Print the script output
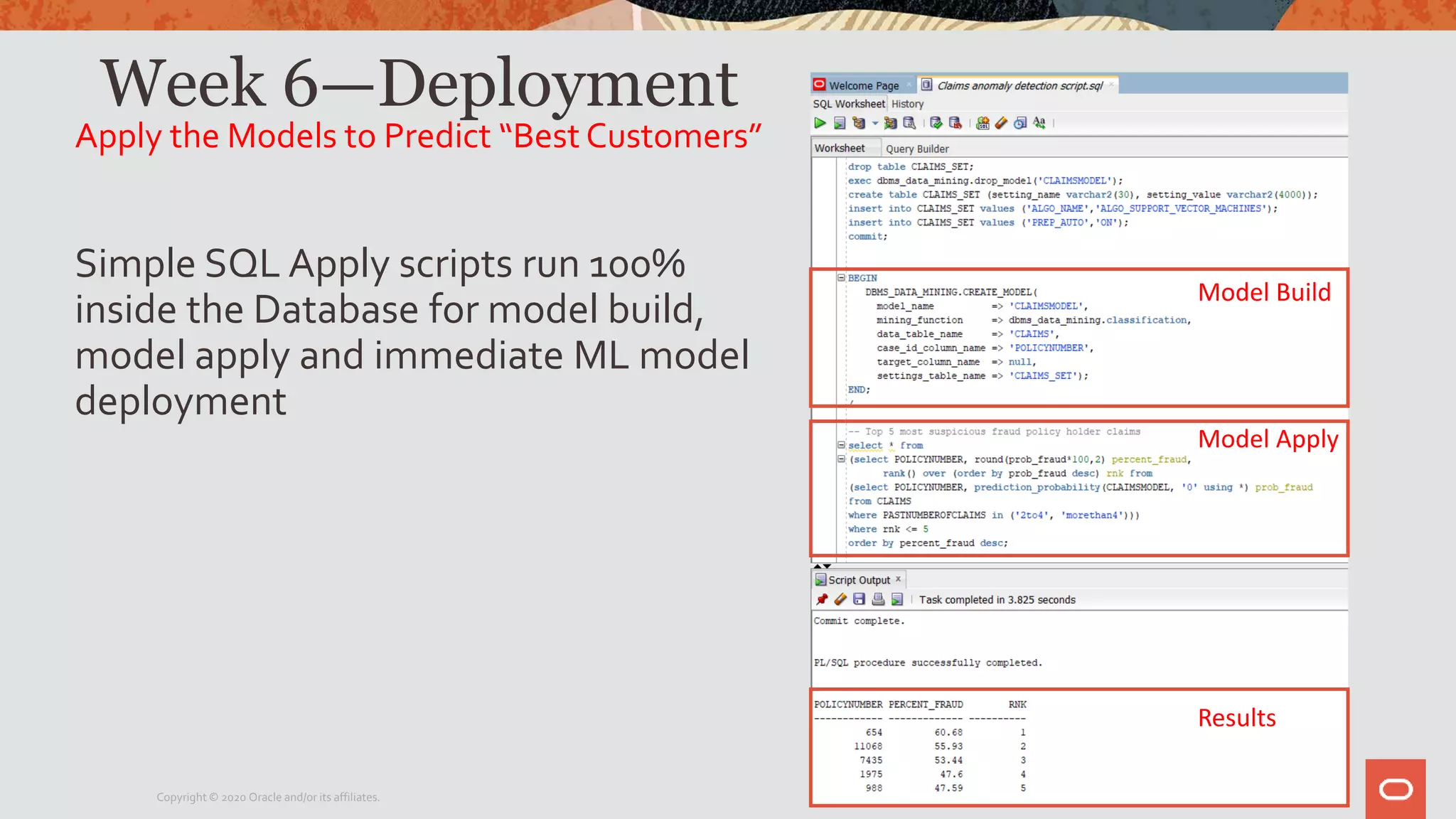Screen dimensions: 1456x819 878,599
